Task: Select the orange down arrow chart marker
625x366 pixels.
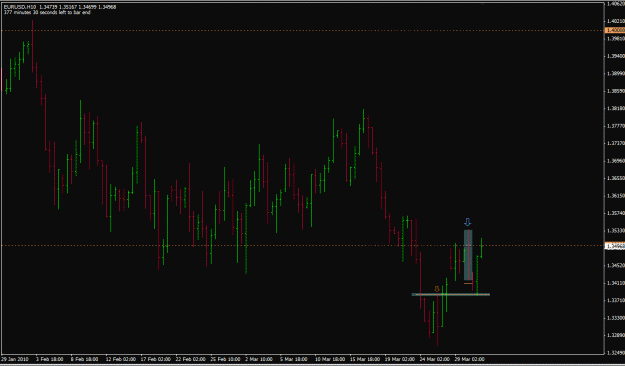Action: [437, 289]
